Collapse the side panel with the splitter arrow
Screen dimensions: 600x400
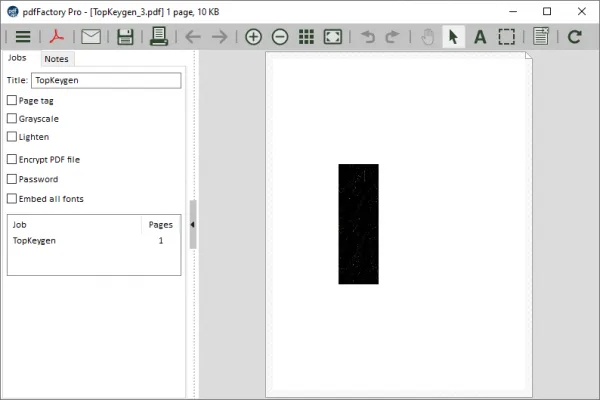(193, 225)
